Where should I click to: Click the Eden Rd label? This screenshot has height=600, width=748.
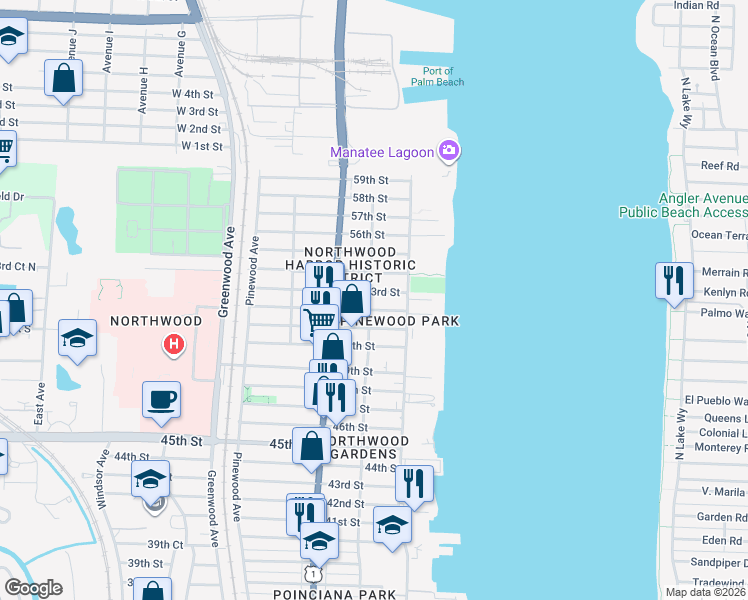click(x=722, y=540)
